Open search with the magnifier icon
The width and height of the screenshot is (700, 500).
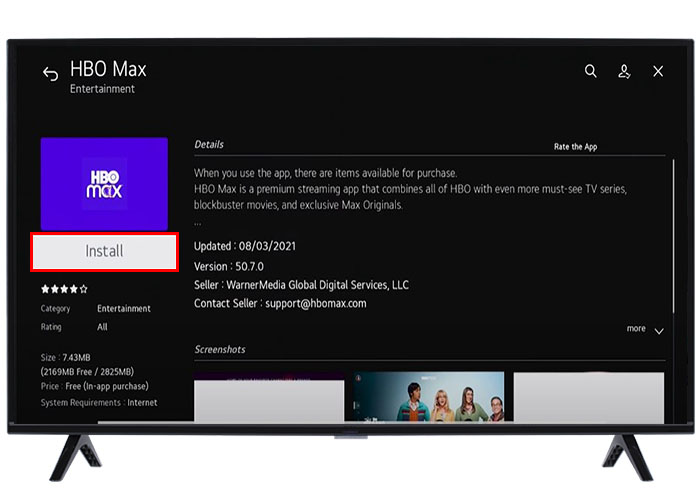coord(591,71)
